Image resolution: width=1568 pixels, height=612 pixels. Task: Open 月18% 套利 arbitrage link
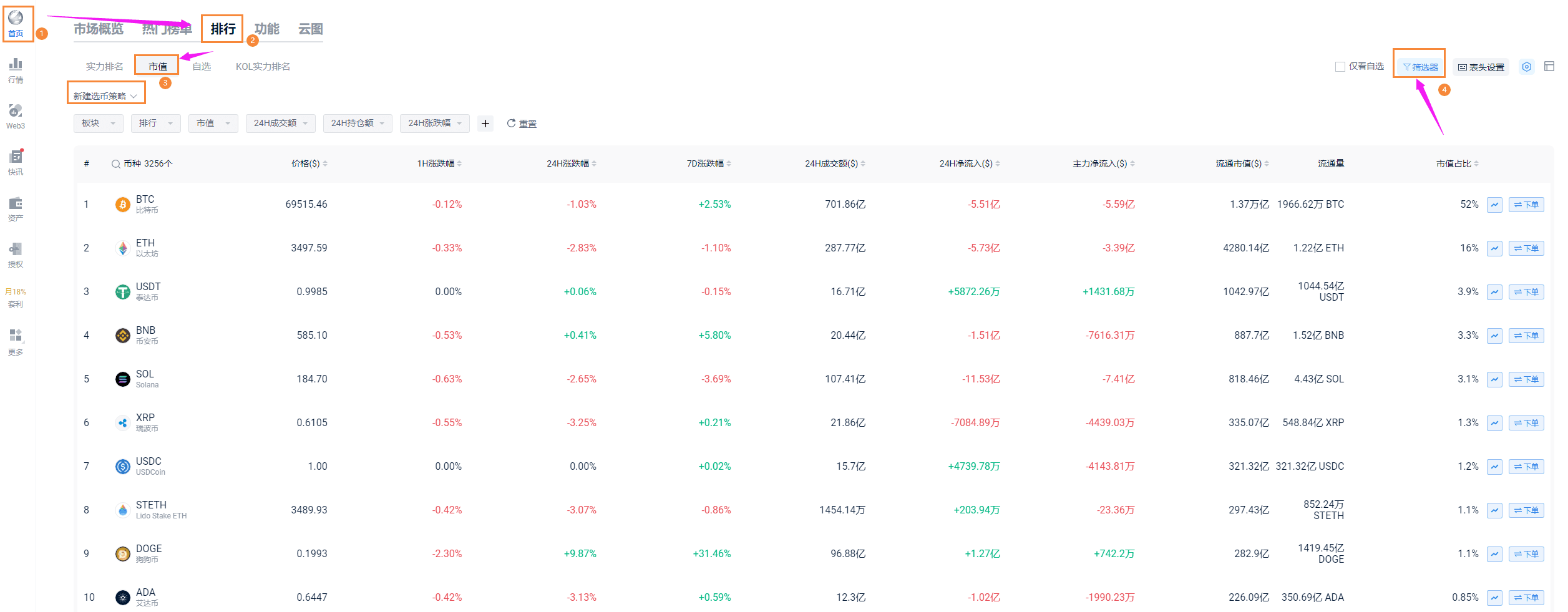tap(16, 298)
